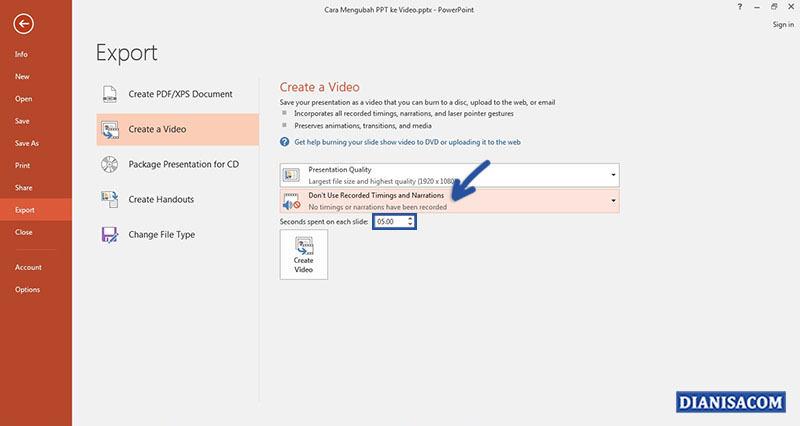Click the Change File Type icon
The image size is (800, 426).
(110, 235)
